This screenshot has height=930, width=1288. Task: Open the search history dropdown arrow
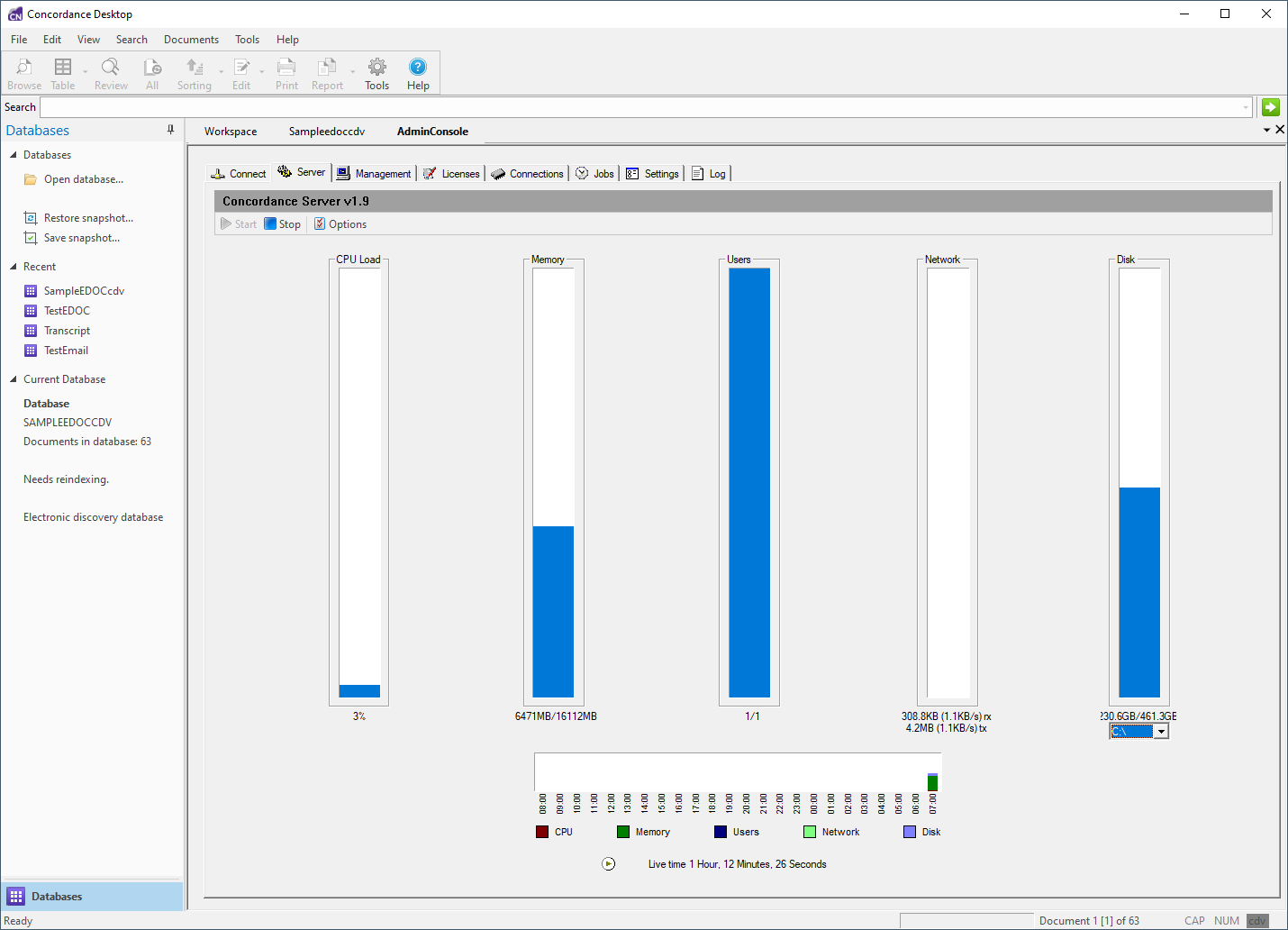click(x=1246, y=107)
